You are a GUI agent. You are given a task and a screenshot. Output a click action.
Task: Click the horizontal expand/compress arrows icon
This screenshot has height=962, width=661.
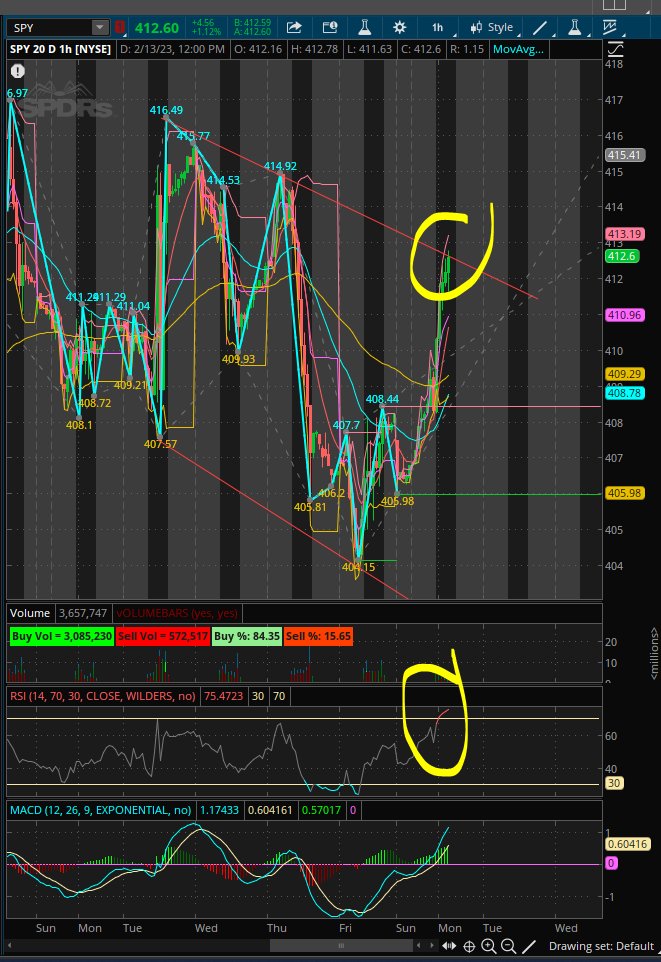tap(449, 946)
